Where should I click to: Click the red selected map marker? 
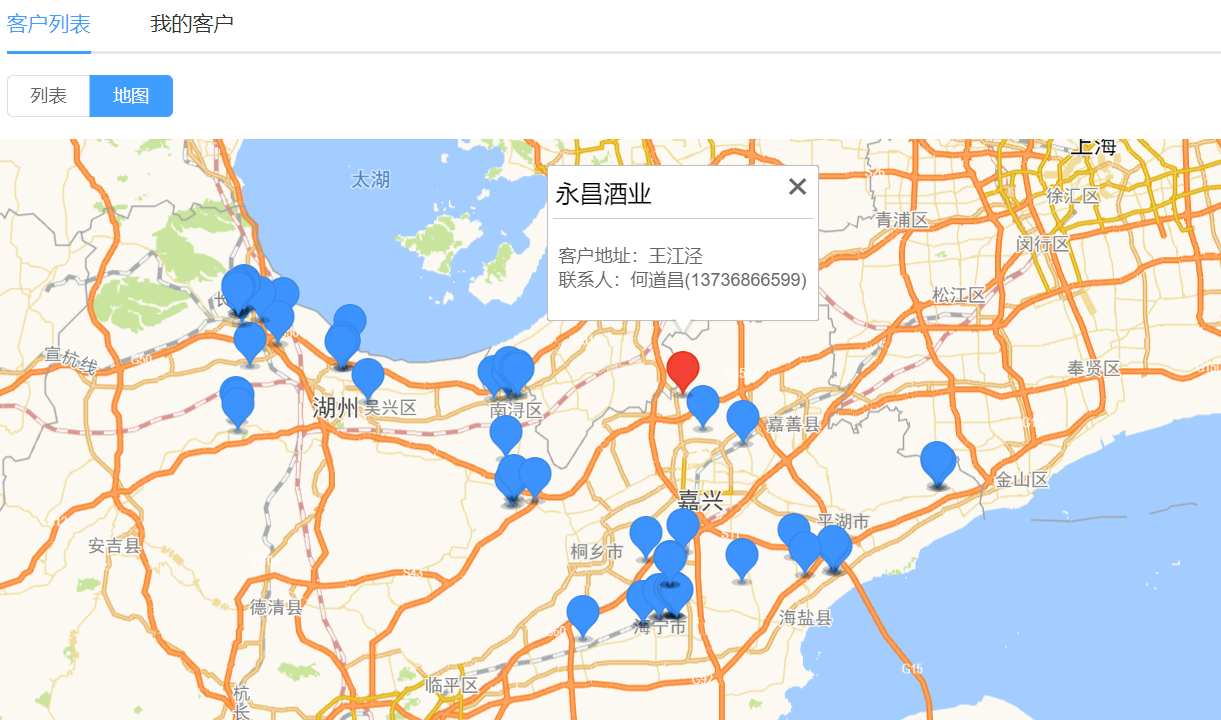683,370
